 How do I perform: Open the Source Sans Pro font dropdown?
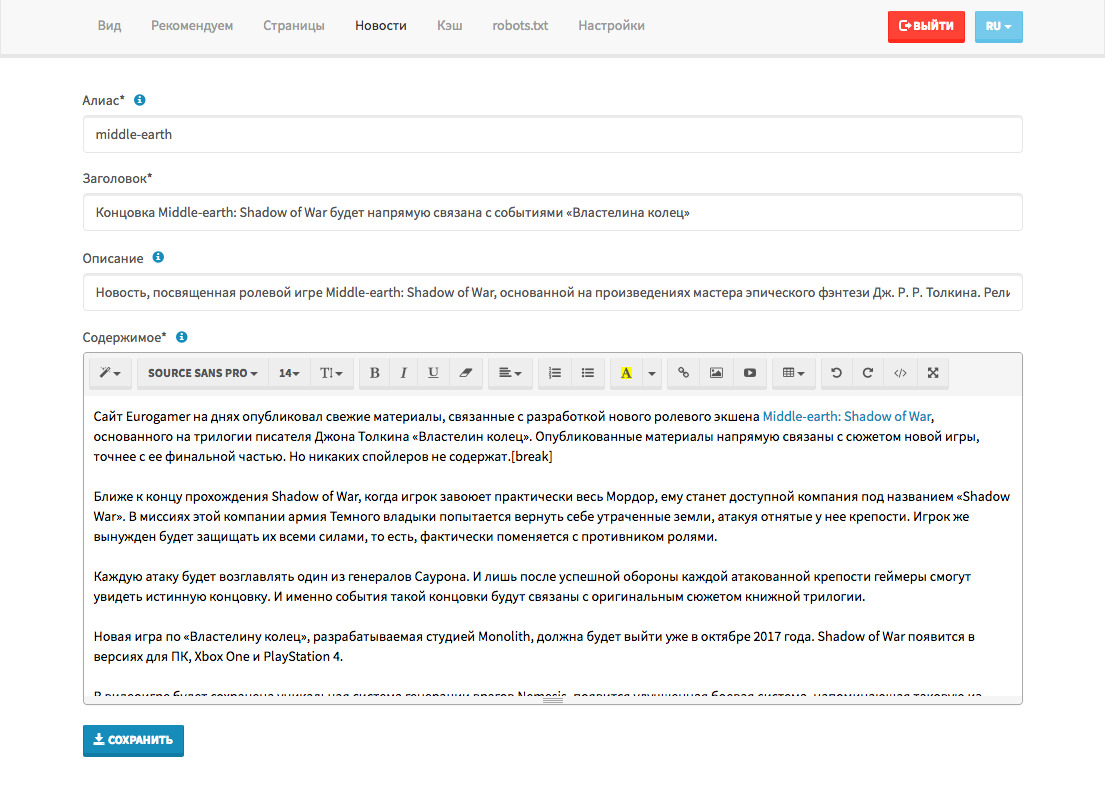point(202,373)
